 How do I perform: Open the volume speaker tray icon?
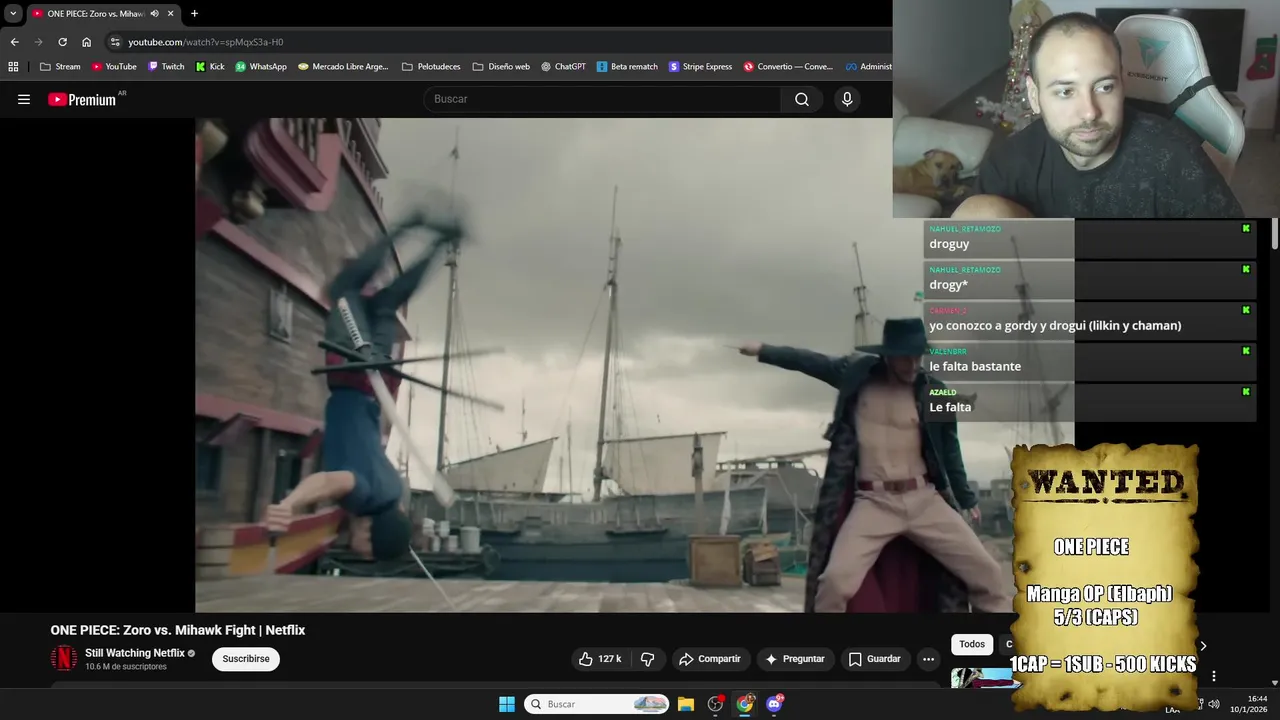click(x=1214, y=704)
